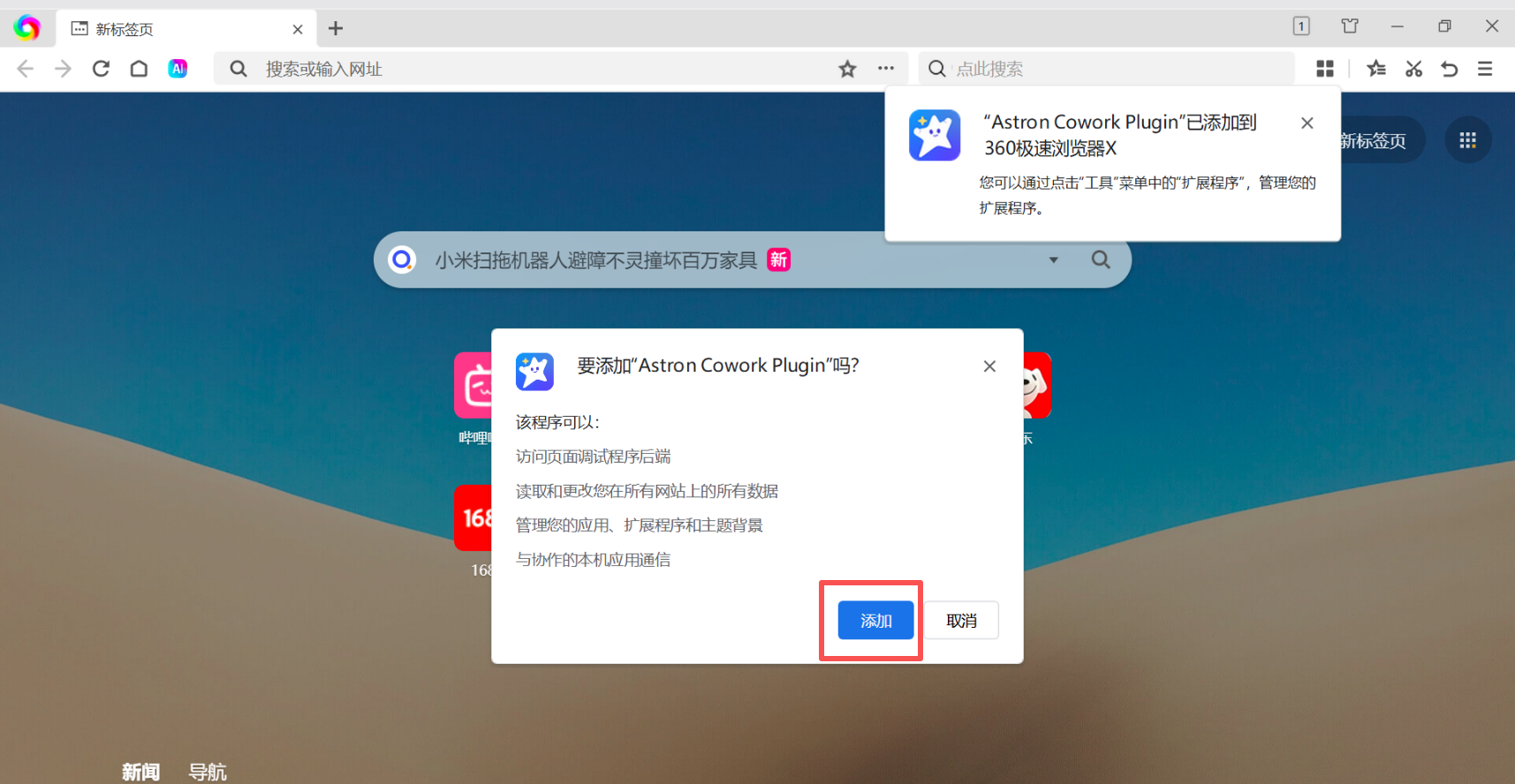Open the extensions grid icon in toolbar
1515x784 pixels.
(x=1325, y=69)
